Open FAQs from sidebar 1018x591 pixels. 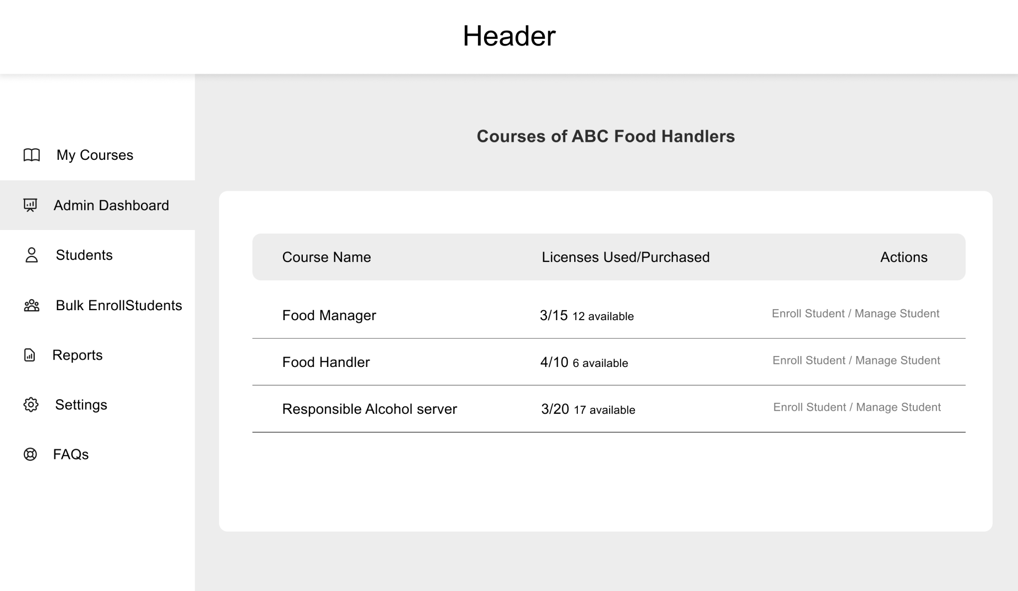tap(97, 455)
